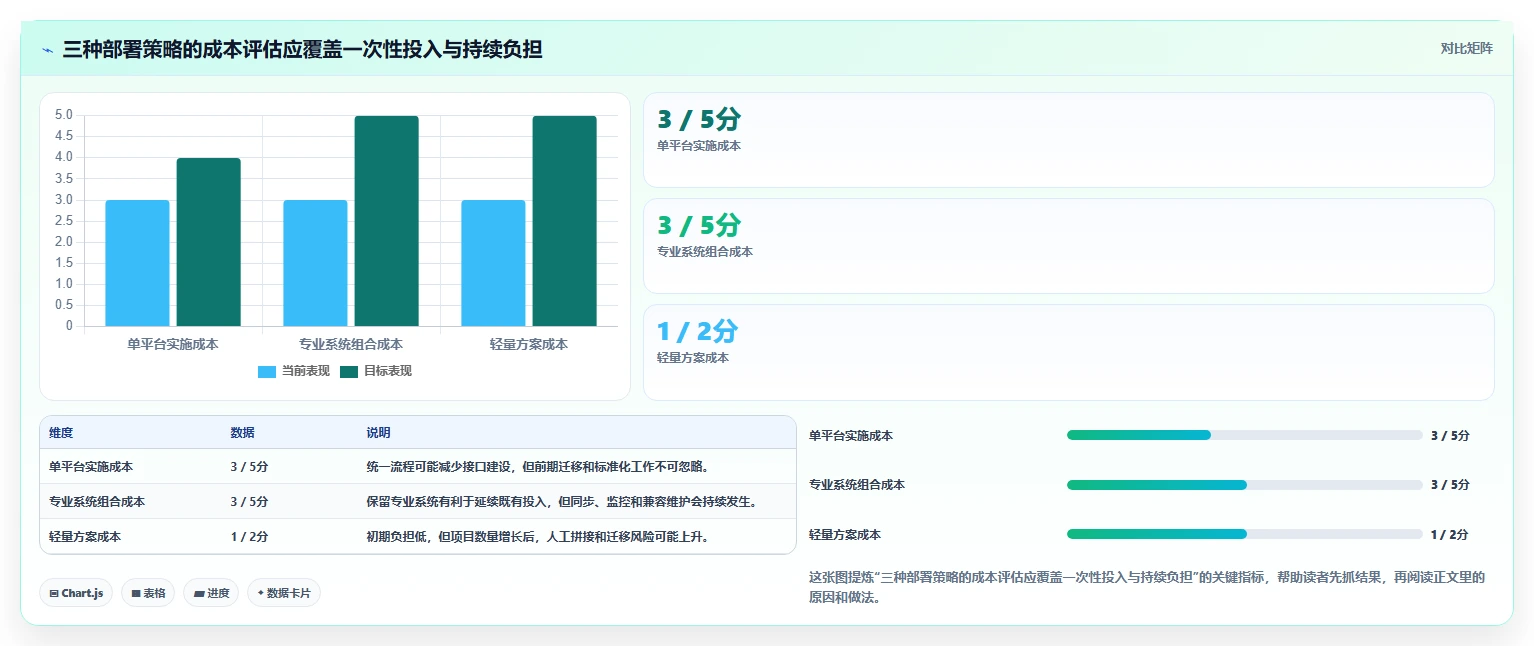
Task: Click the caption paragraph starting 这张图提炼
Action: pyautogui.click(x=1147, y=587)
